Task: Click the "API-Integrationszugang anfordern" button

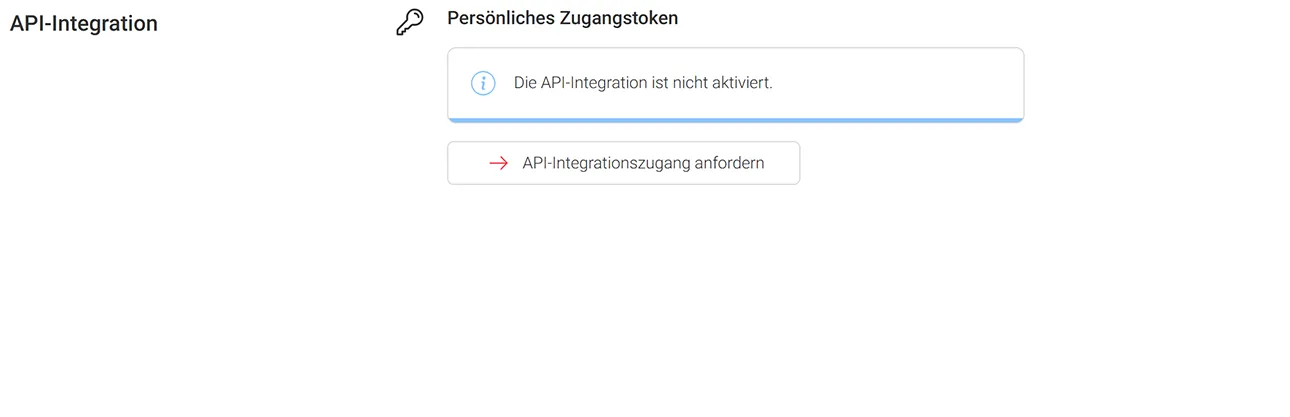Action: (x=623, y=163)
